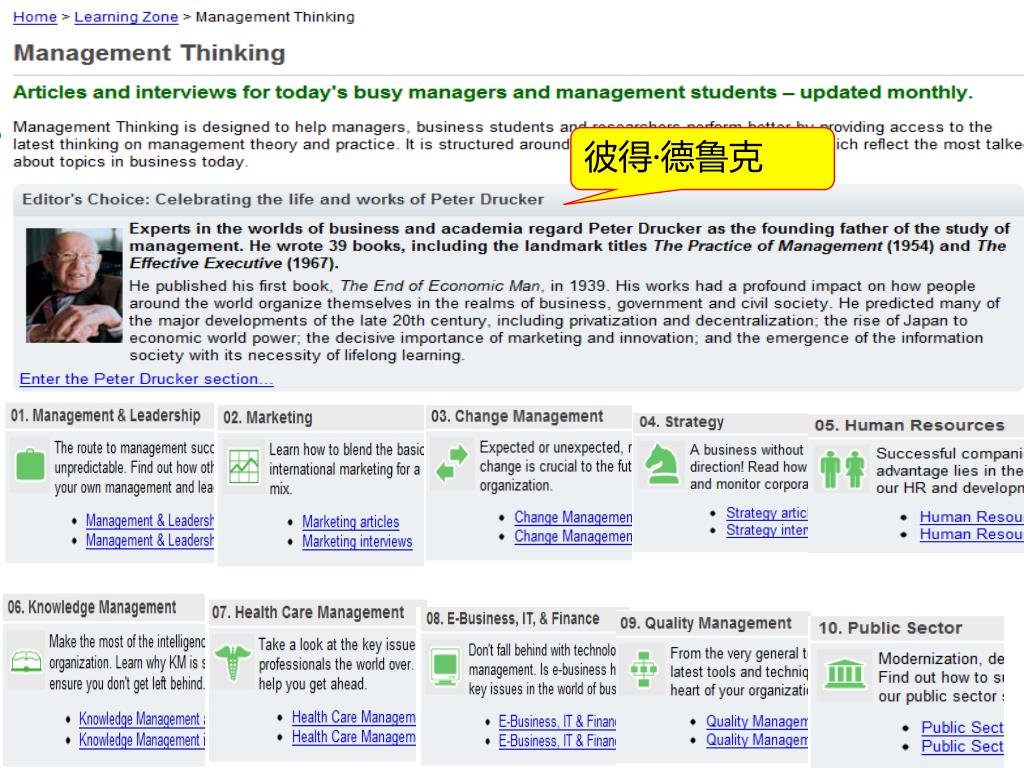Open Strategy interviews link
The width and height of the screenshot is (1024, 768).
tap(767, 530)
